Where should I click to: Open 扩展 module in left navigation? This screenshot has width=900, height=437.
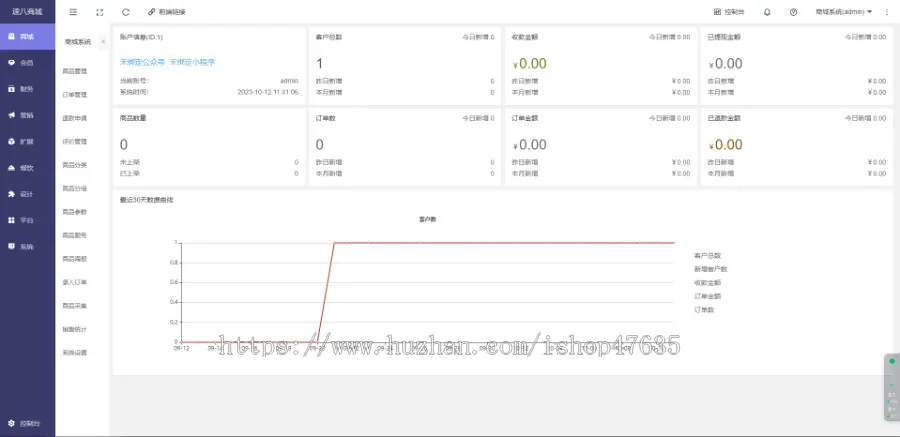pos(28,141)
